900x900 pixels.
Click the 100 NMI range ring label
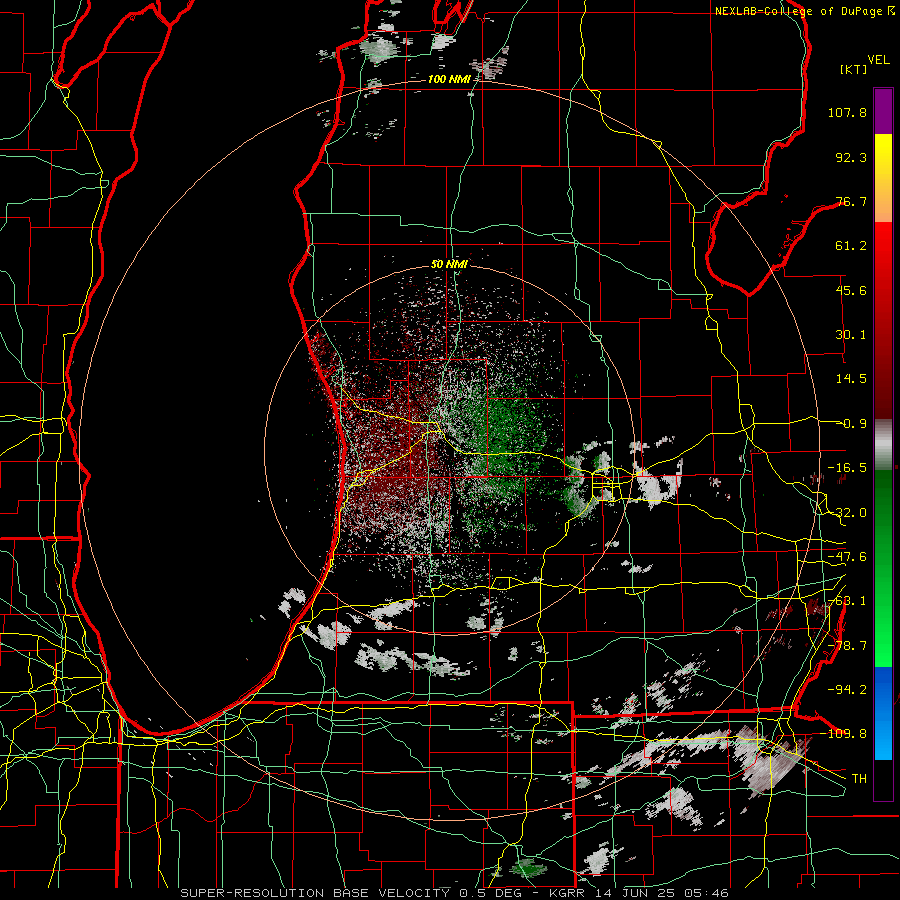point(449,79)
